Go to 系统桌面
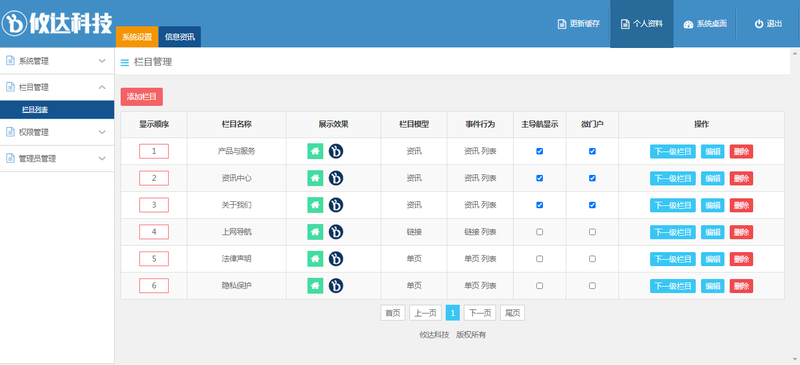Viewport: 800px width, 365px height. pyautogui.click(x=705, y=24)
